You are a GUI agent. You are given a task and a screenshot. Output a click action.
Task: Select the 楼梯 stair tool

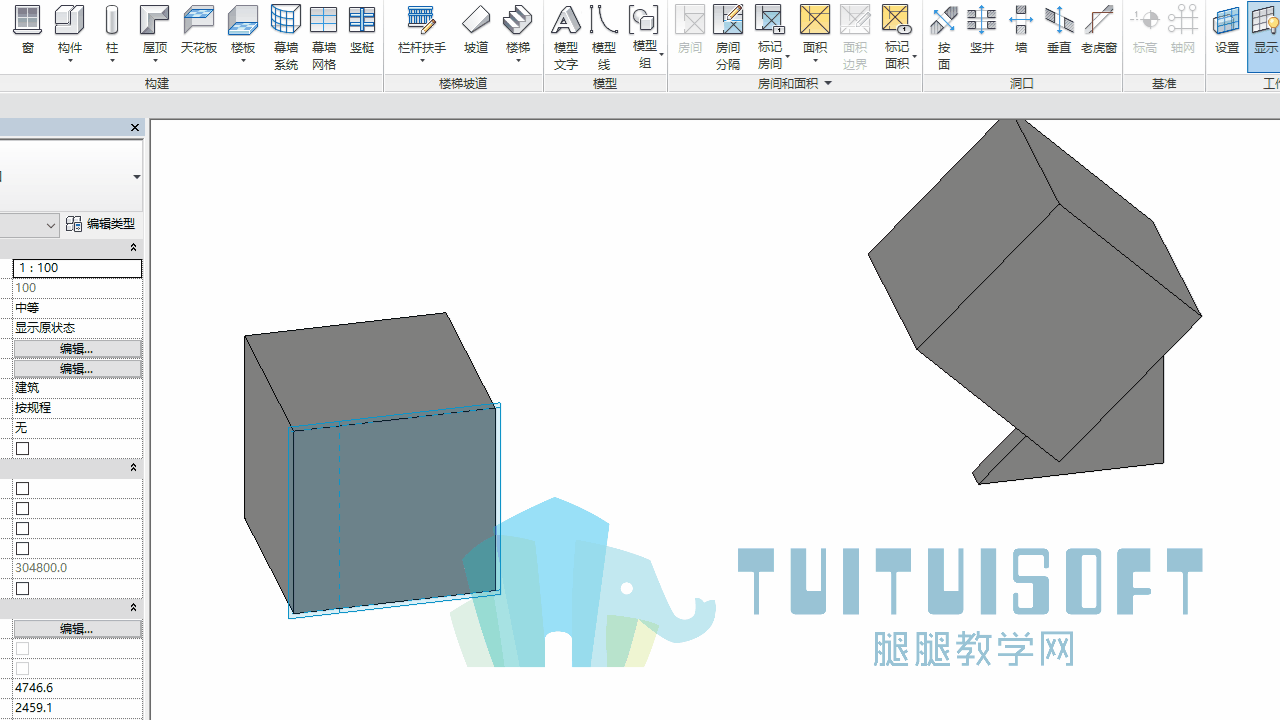(x=518, y=35)
